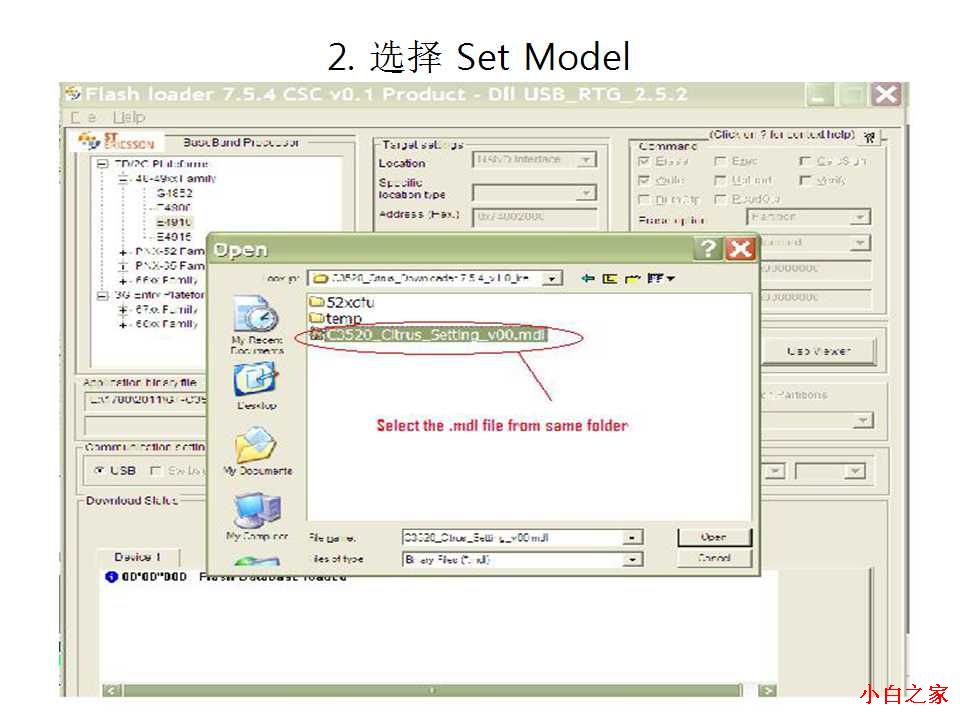Click the blue info icon in the status log
The width and height of the screenshot is (960, 720).
[x=111, y=577]
